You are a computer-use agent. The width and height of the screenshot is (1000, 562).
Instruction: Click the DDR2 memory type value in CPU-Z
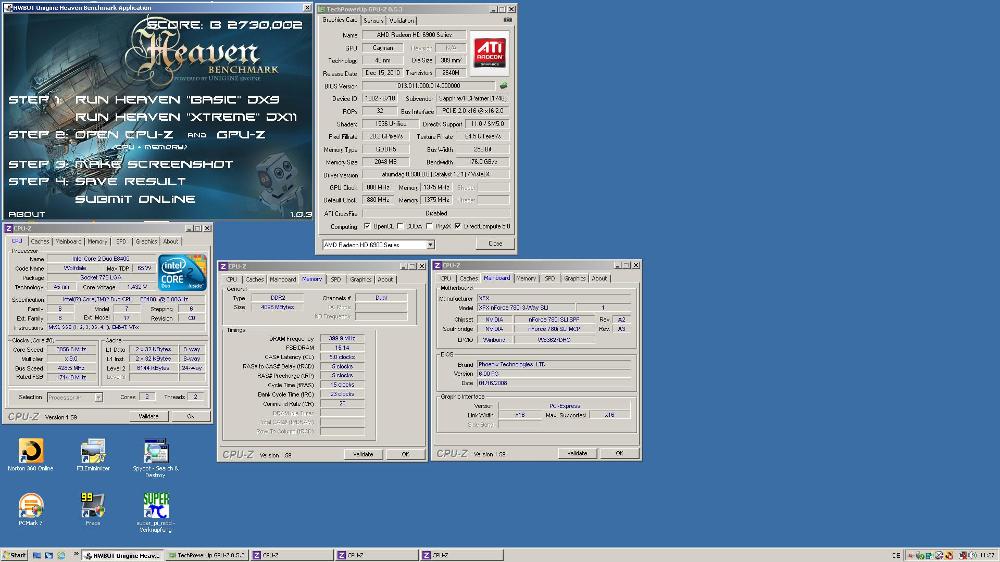coord(277,298)
